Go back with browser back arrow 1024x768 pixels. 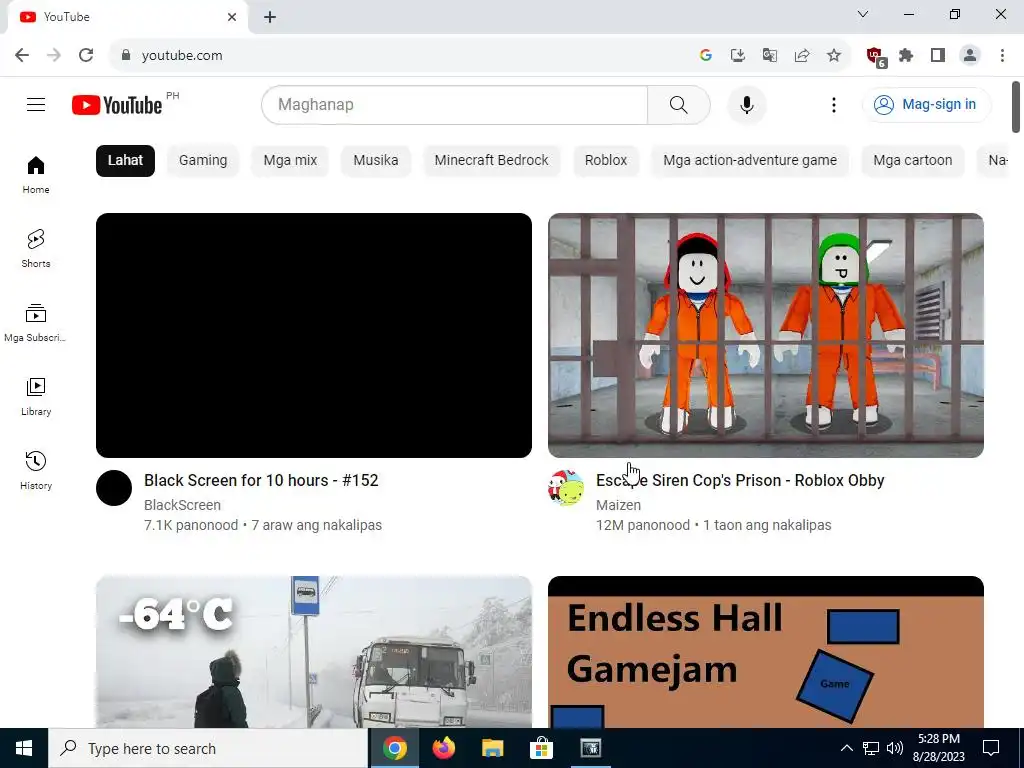[x=22, y=55]
